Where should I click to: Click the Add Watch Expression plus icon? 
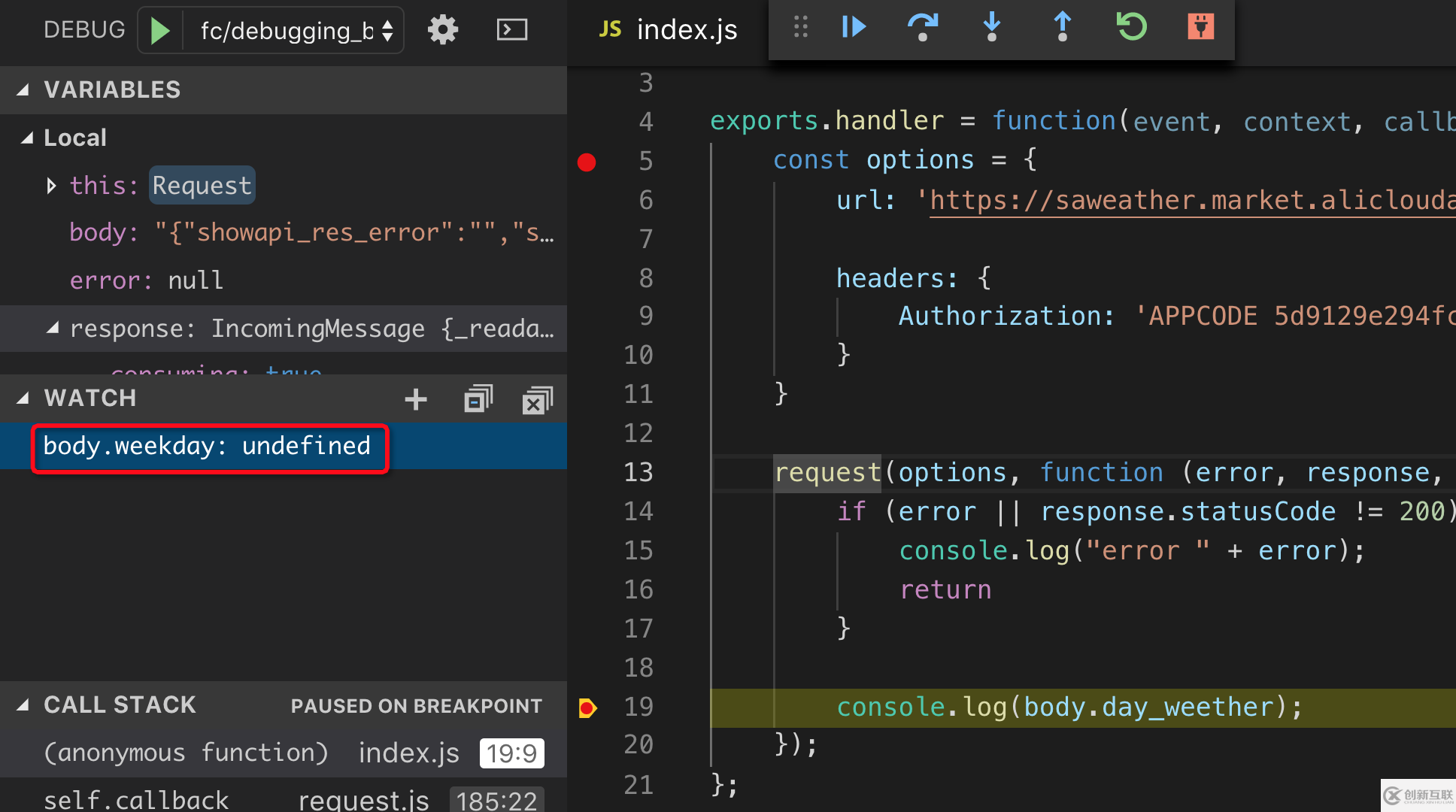click(416, 399)
